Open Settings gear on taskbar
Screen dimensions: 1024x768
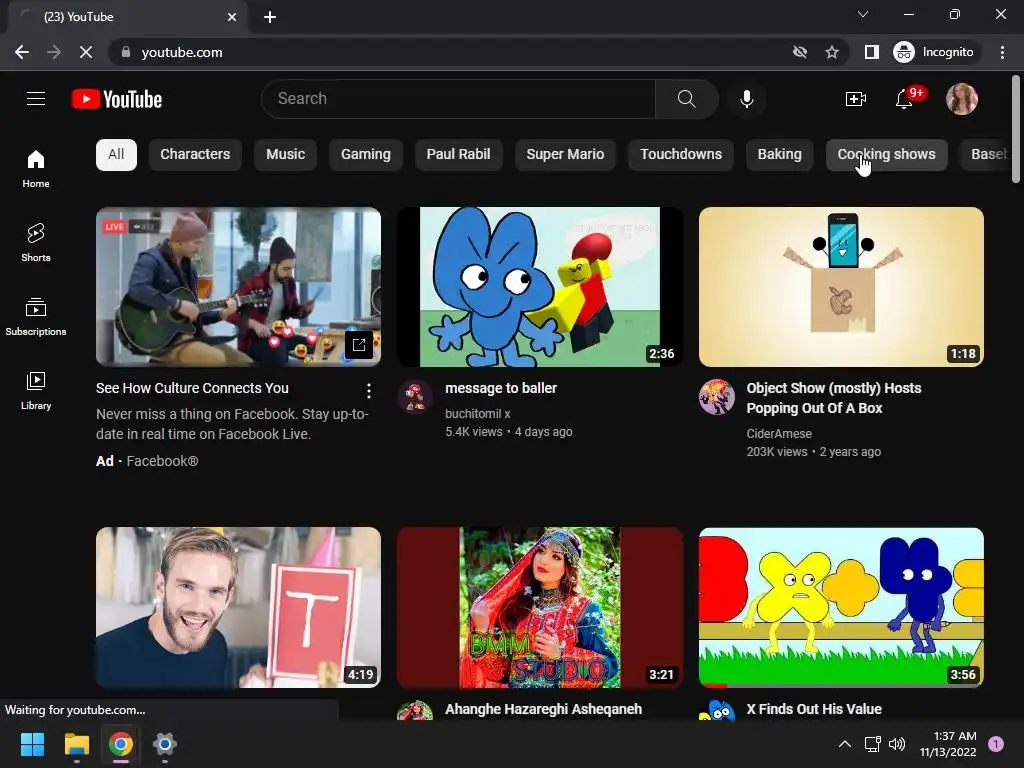(165, 744)
